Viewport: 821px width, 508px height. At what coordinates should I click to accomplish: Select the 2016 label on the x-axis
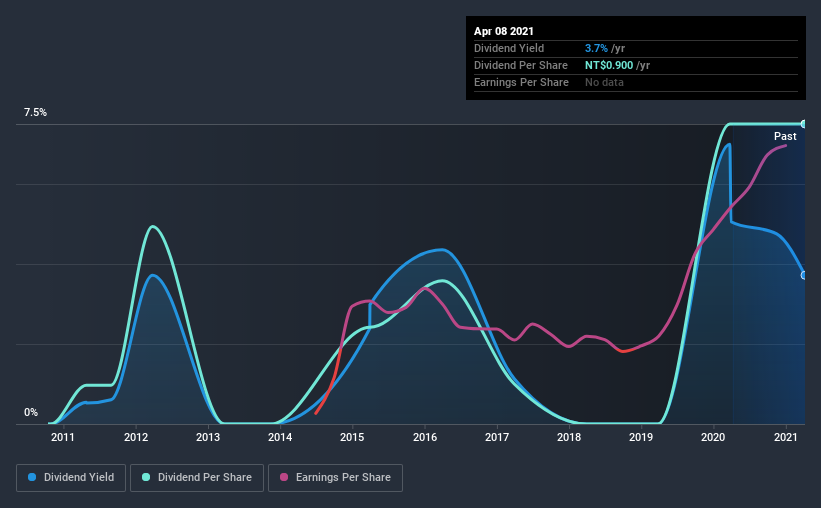click(x=425, y=437)
